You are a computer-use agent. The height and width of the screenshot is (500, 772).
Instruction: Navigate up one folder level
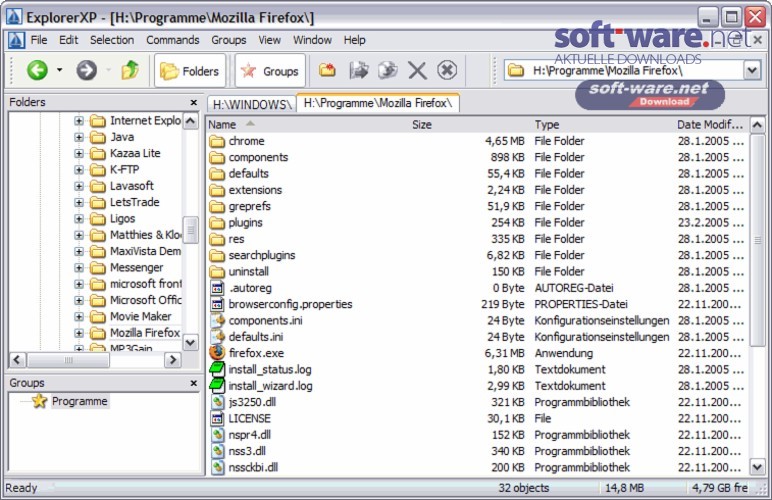[x=129, y=70]
